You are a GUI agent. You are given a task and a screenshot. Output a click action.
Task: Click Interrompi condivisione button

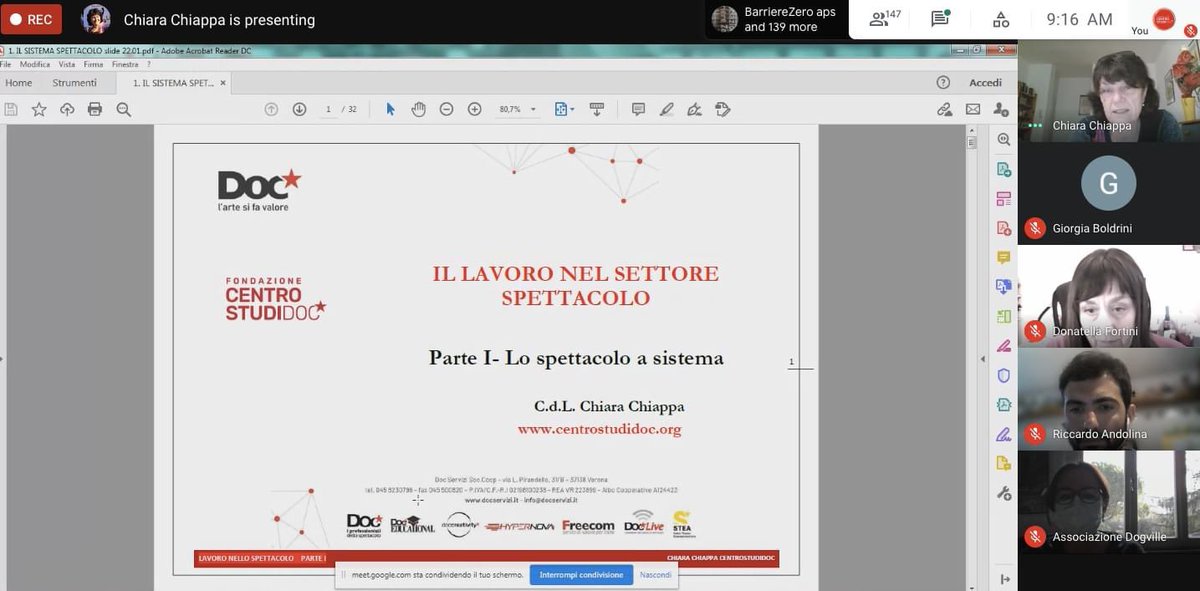pyautogui.click(x=581, y=575)
